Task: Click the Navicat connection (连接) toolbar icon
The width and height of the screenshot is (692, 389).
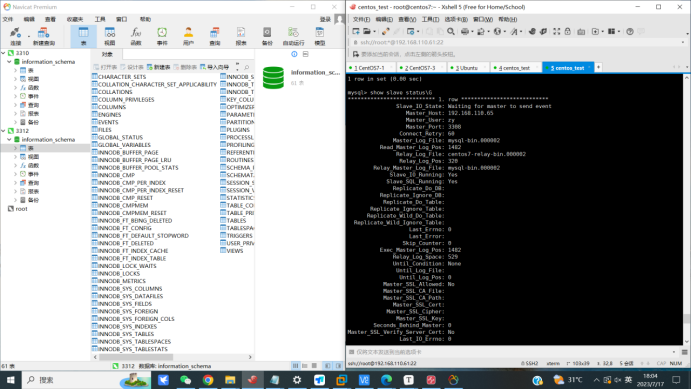Action: (15, 36)
